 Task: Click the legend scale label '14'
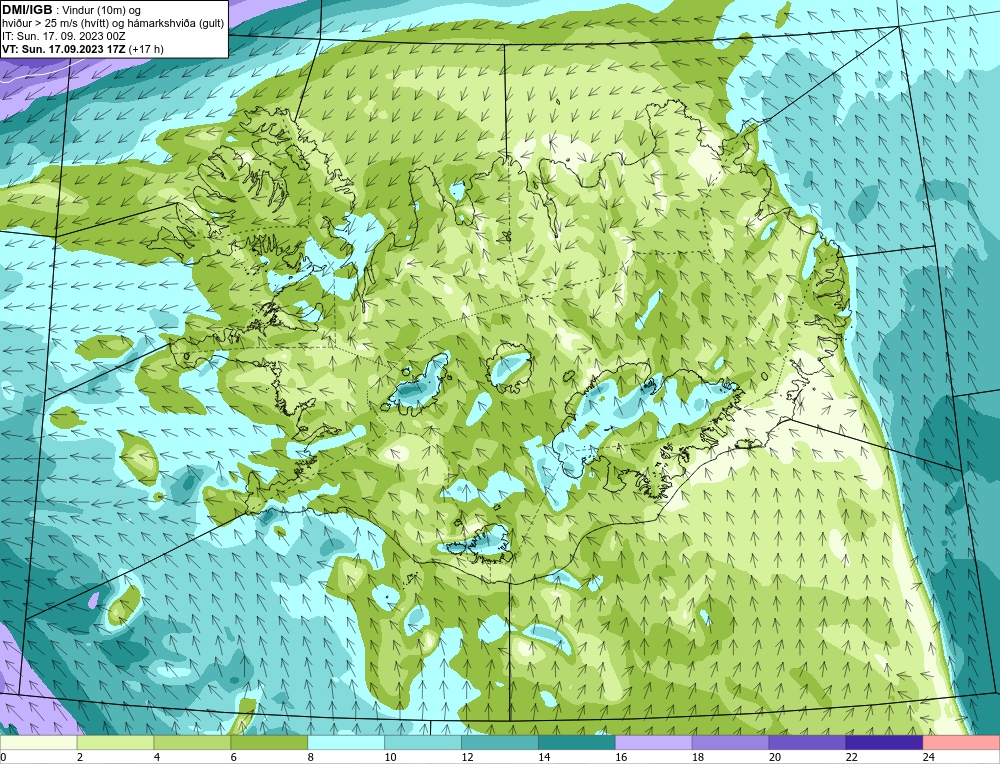(544, 757)
